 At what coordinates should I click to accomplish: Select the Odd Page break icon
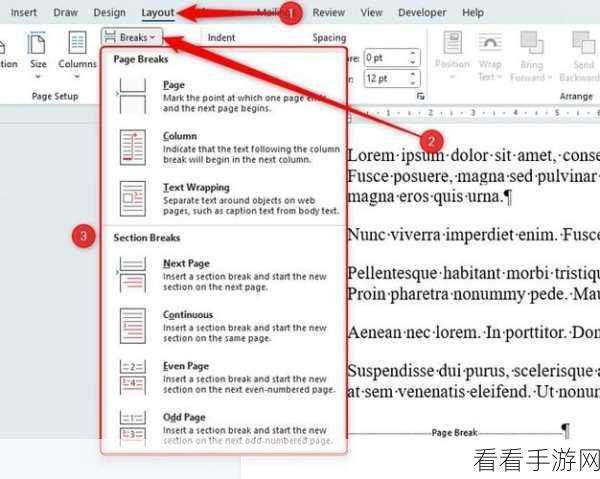tap(133, 428)
